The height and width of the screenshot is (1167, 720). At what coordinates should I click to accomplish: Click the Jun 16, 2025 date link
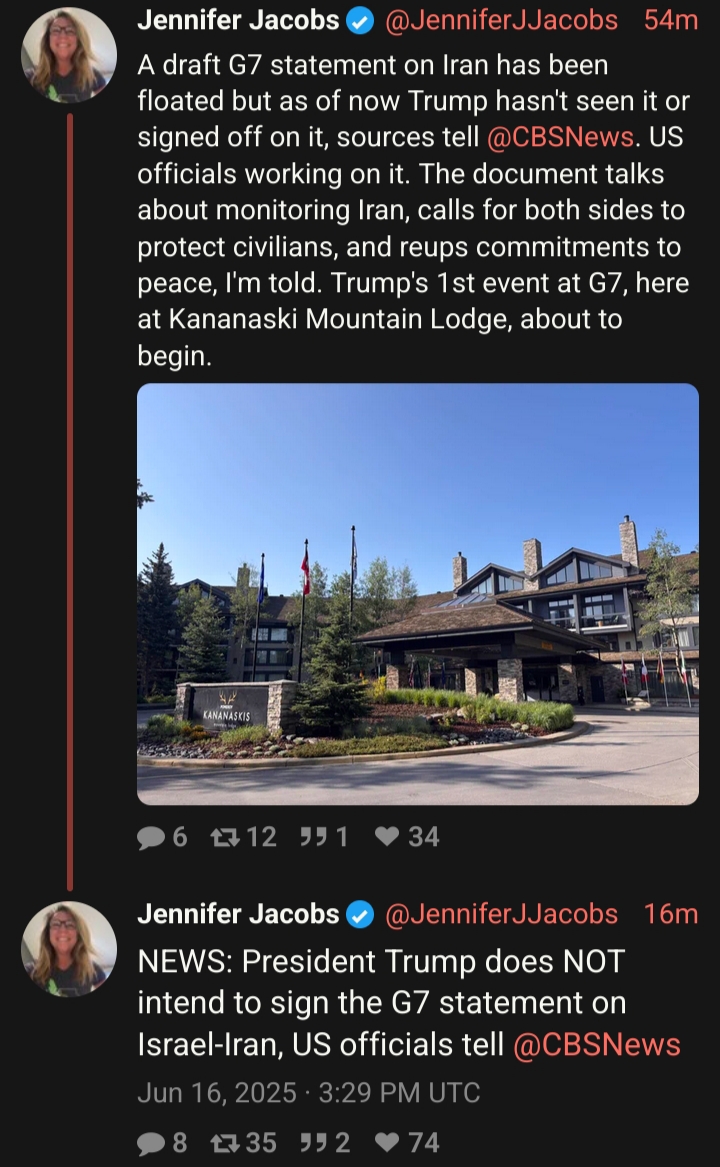pyautogui.click(x=308, y=1093)
